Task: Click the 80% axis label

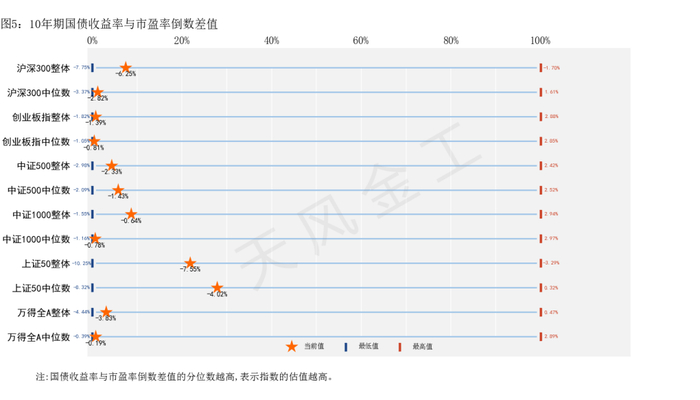Action: 451,41
